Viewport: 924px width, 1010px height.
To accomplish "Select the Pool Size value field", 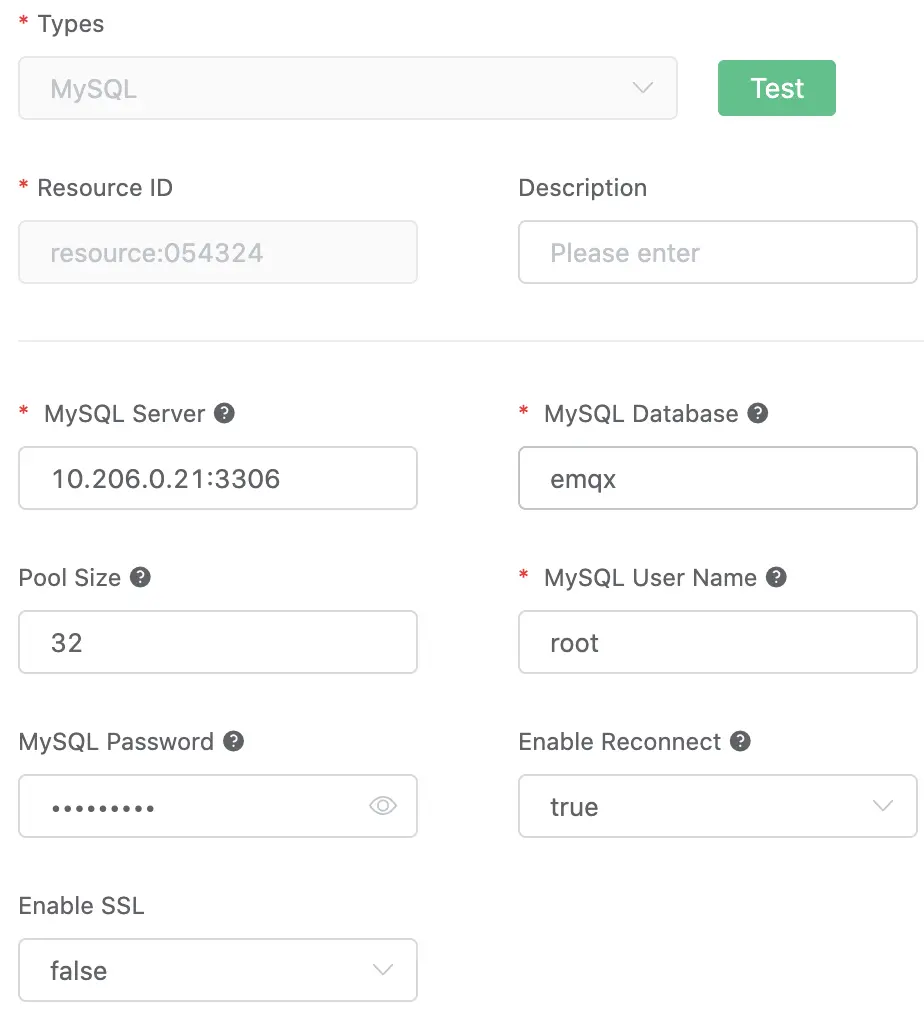I will click(x=217, y=642).
